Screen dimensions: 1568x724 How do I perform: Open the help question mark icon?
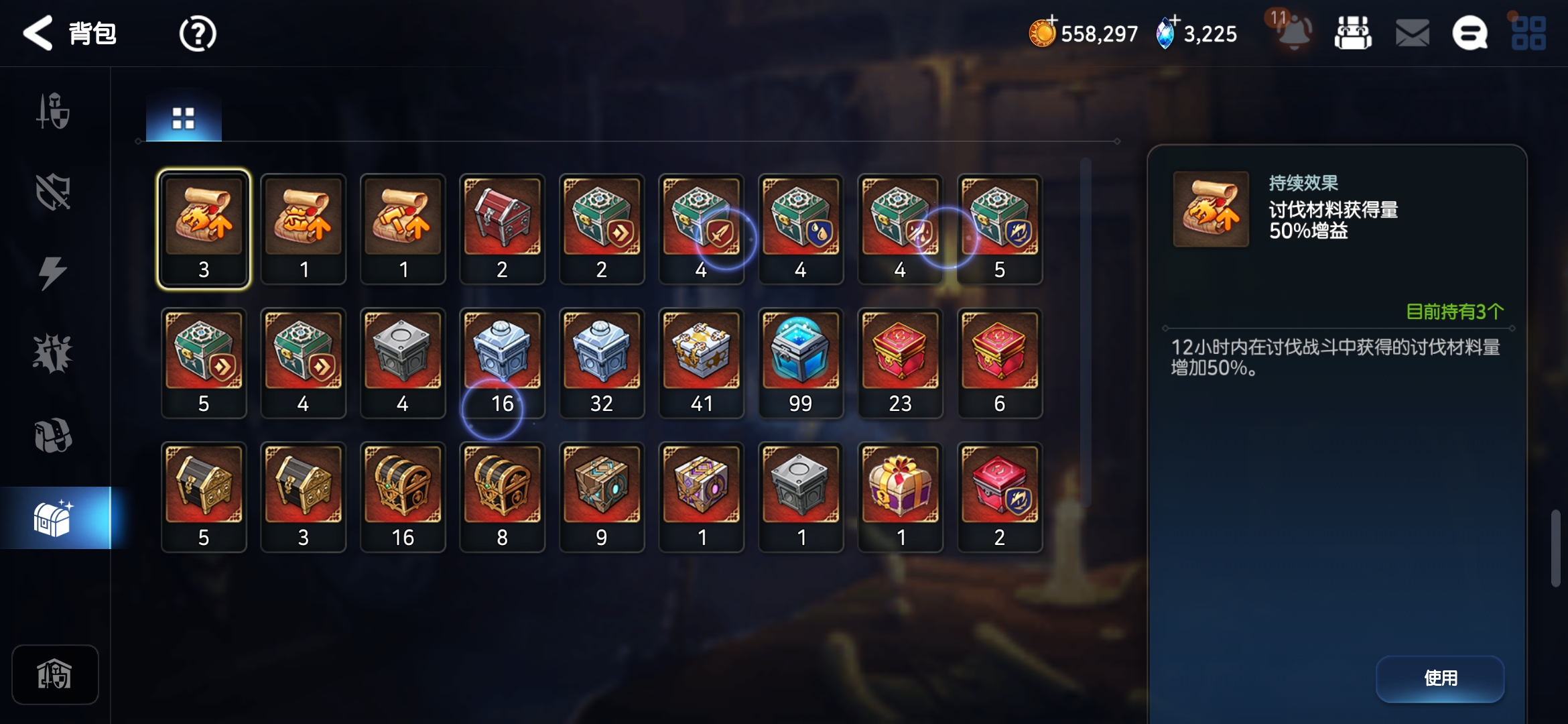click(198, 34)
